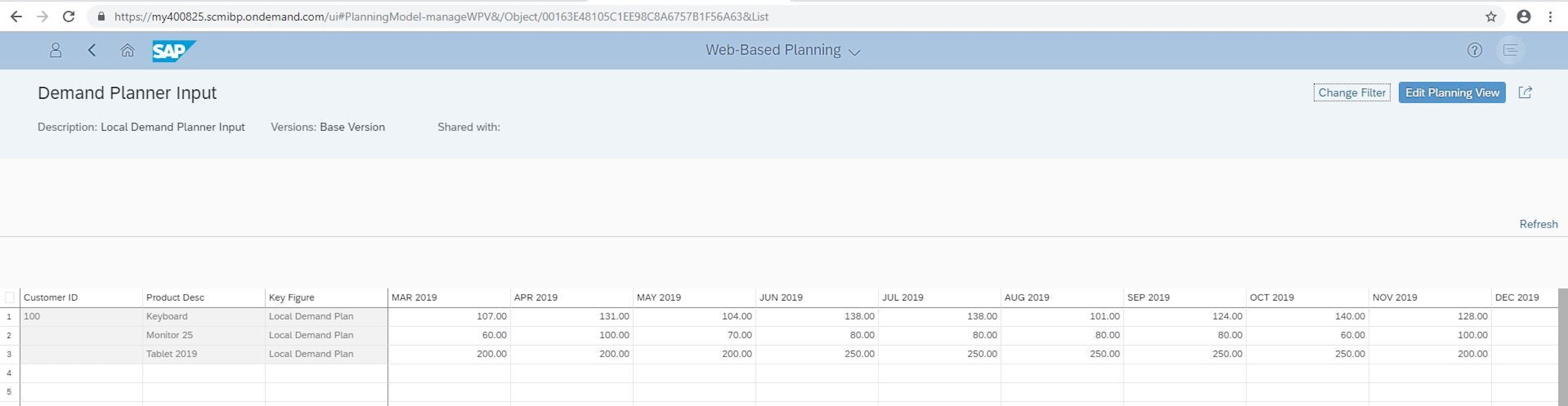Select the MAR 2019 column header

(x=449, y=297)
